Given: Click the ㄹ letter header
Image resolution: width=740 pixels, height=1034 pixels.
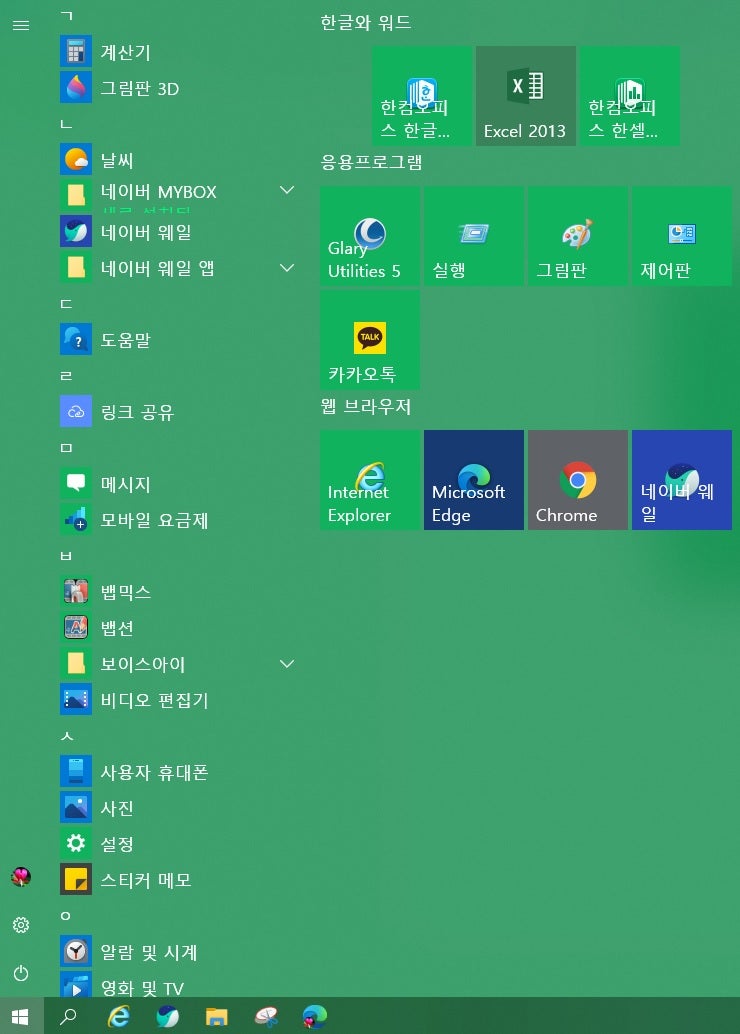Looking at the screenshot, I should [x=66, y=376].
